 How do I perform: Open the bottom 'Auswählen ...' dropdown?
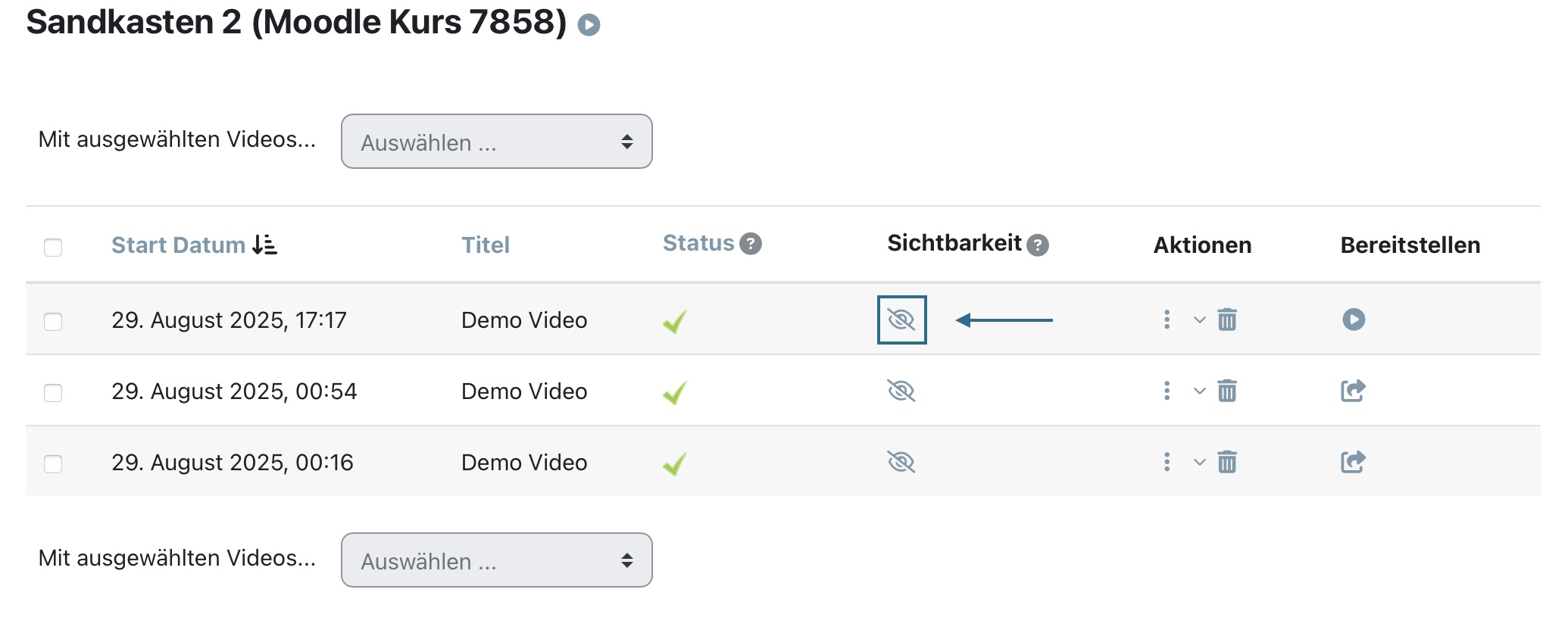497,560
